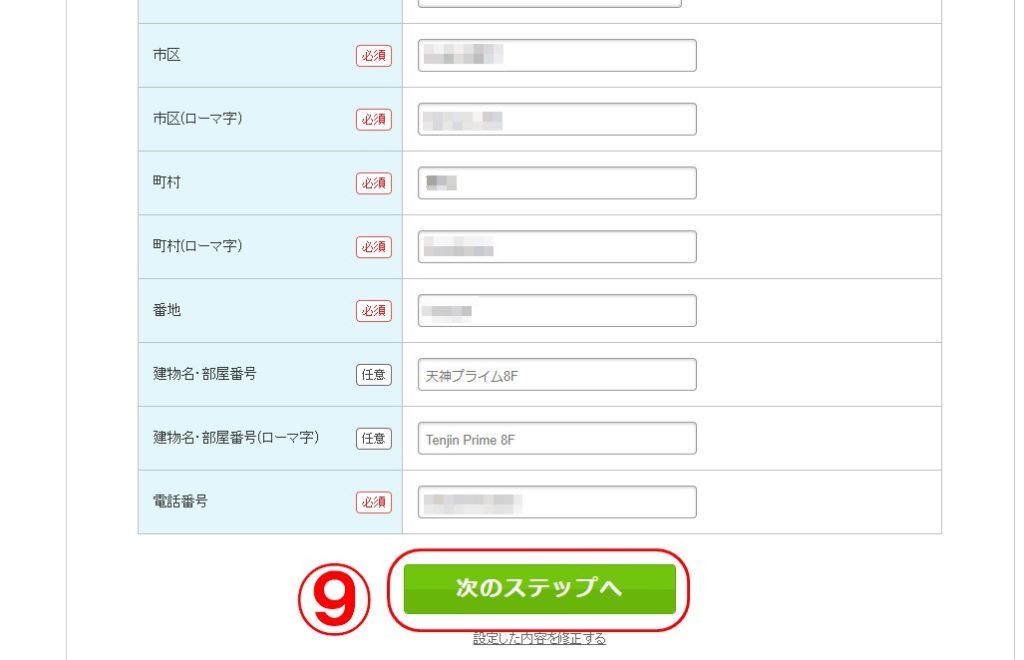Click the 必須 badge next to 市区
Image resolution: width=1024 pixels, height=660 pixels.
coord(374,56)
